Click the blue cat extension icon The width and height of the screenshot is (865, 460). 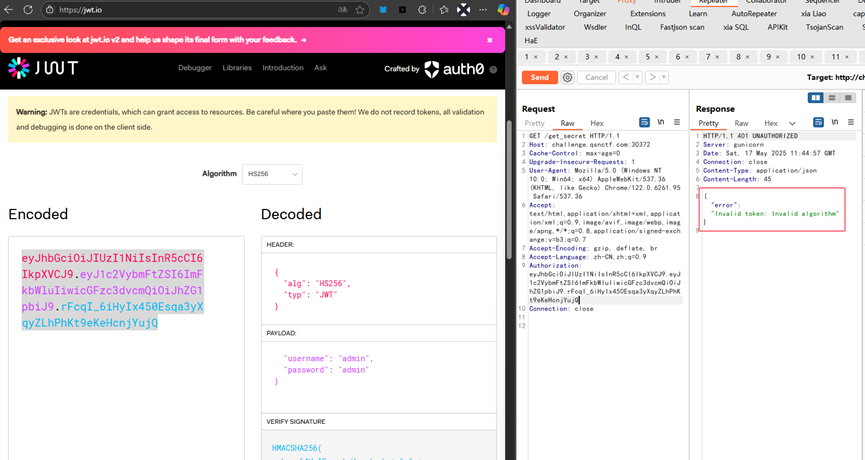click(383, 10)
